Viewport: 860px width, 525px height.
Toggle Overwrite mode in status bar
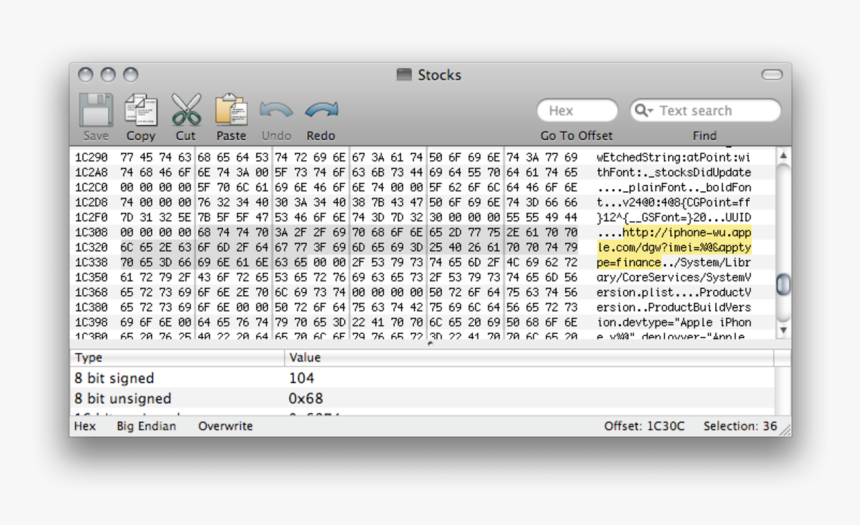225,426
